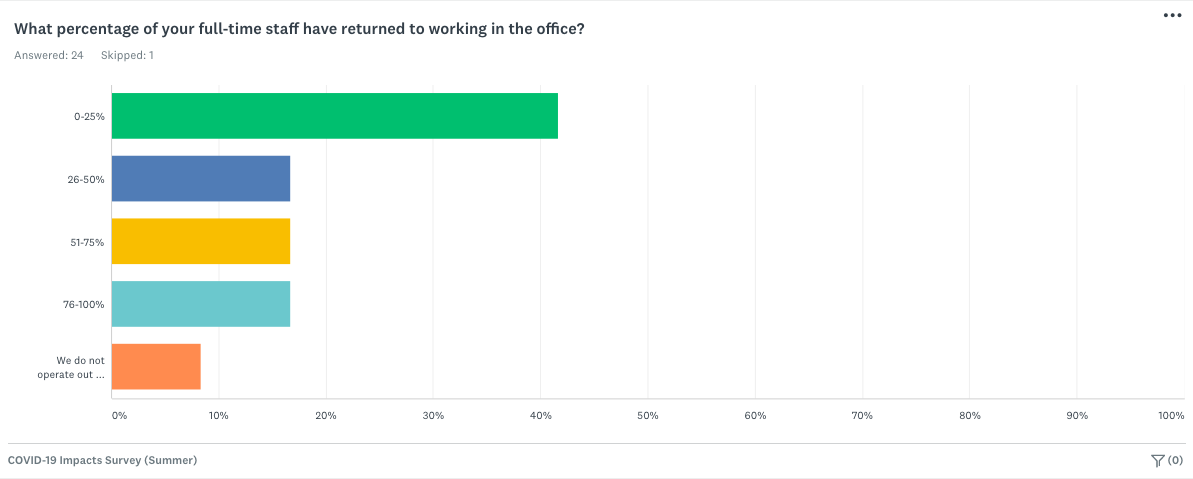Select the green 0-25% bar
Viewport: 1193px width, 479px height.
335,116
